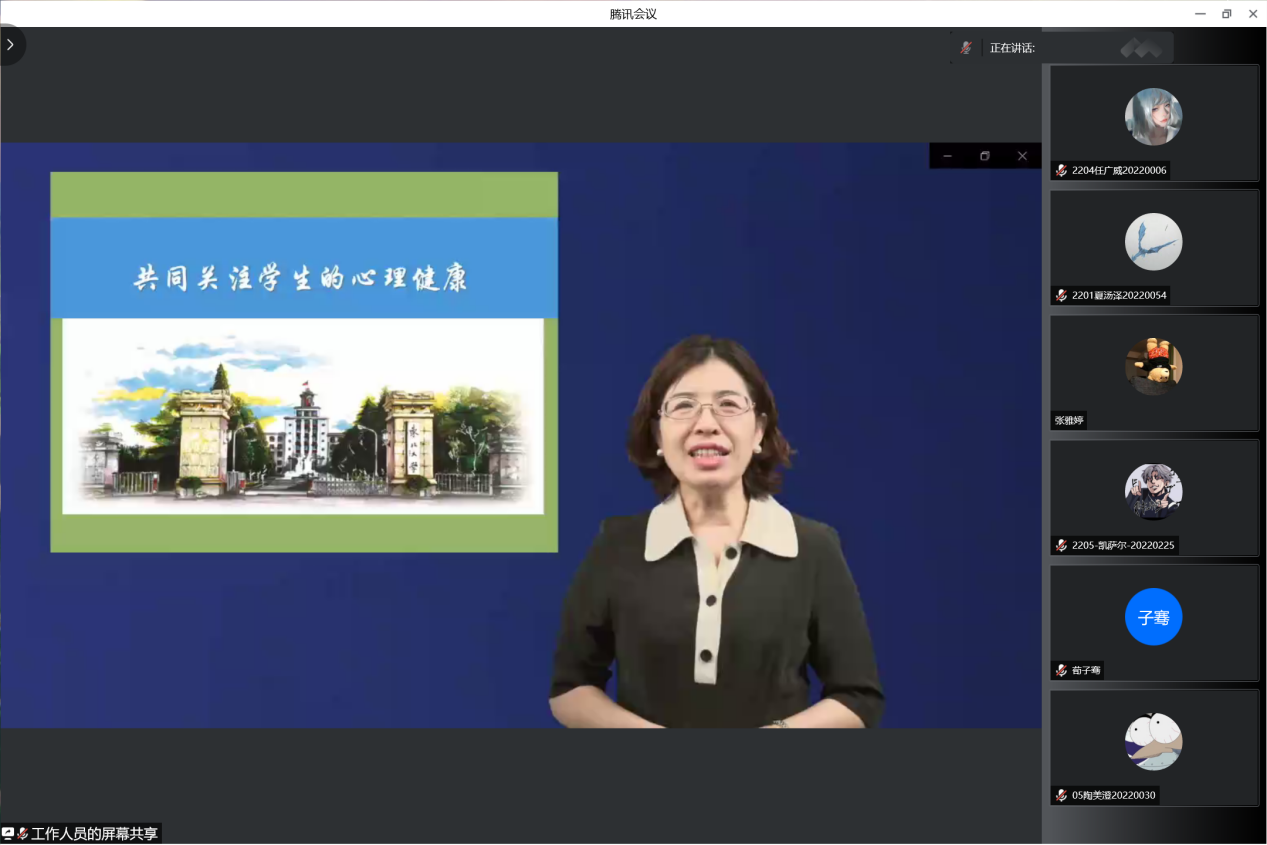Click the 工作人员的屏幕共享 label
The height and width of the screenshot is (845, 1267).
click(x=94, y=833)
